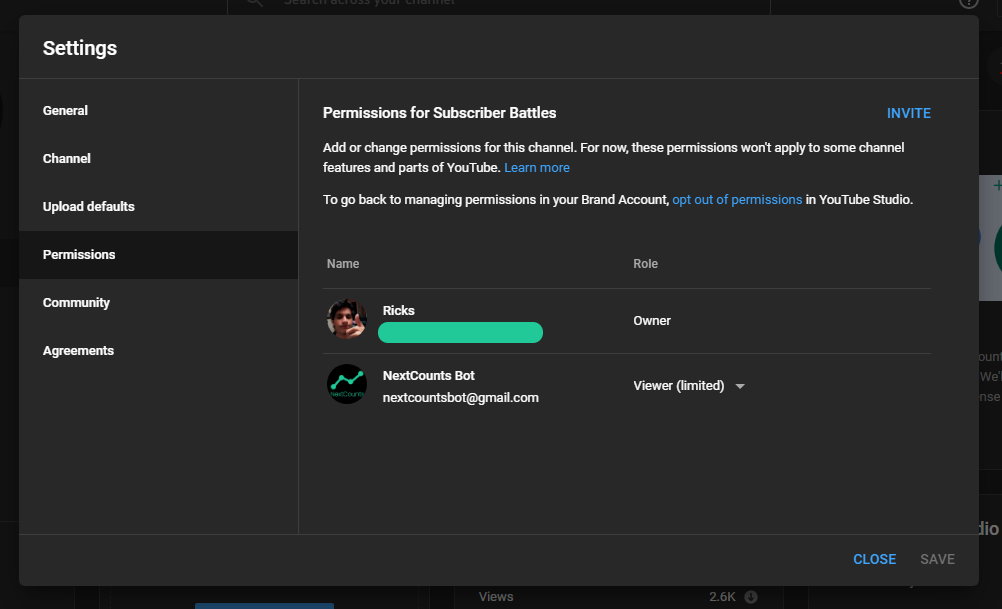The width and height of the screenshot is (1002, 609).
Task: Click the Ricks profile avatar
Action: click(x=346, y=320)
